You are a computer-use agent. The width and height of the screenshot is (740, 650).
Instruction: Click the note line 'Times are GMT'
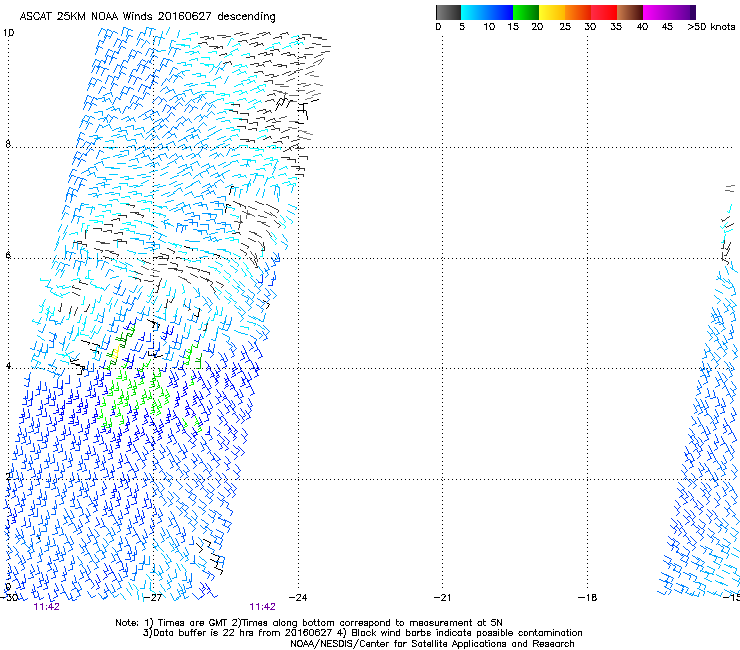tap(193, 623)
